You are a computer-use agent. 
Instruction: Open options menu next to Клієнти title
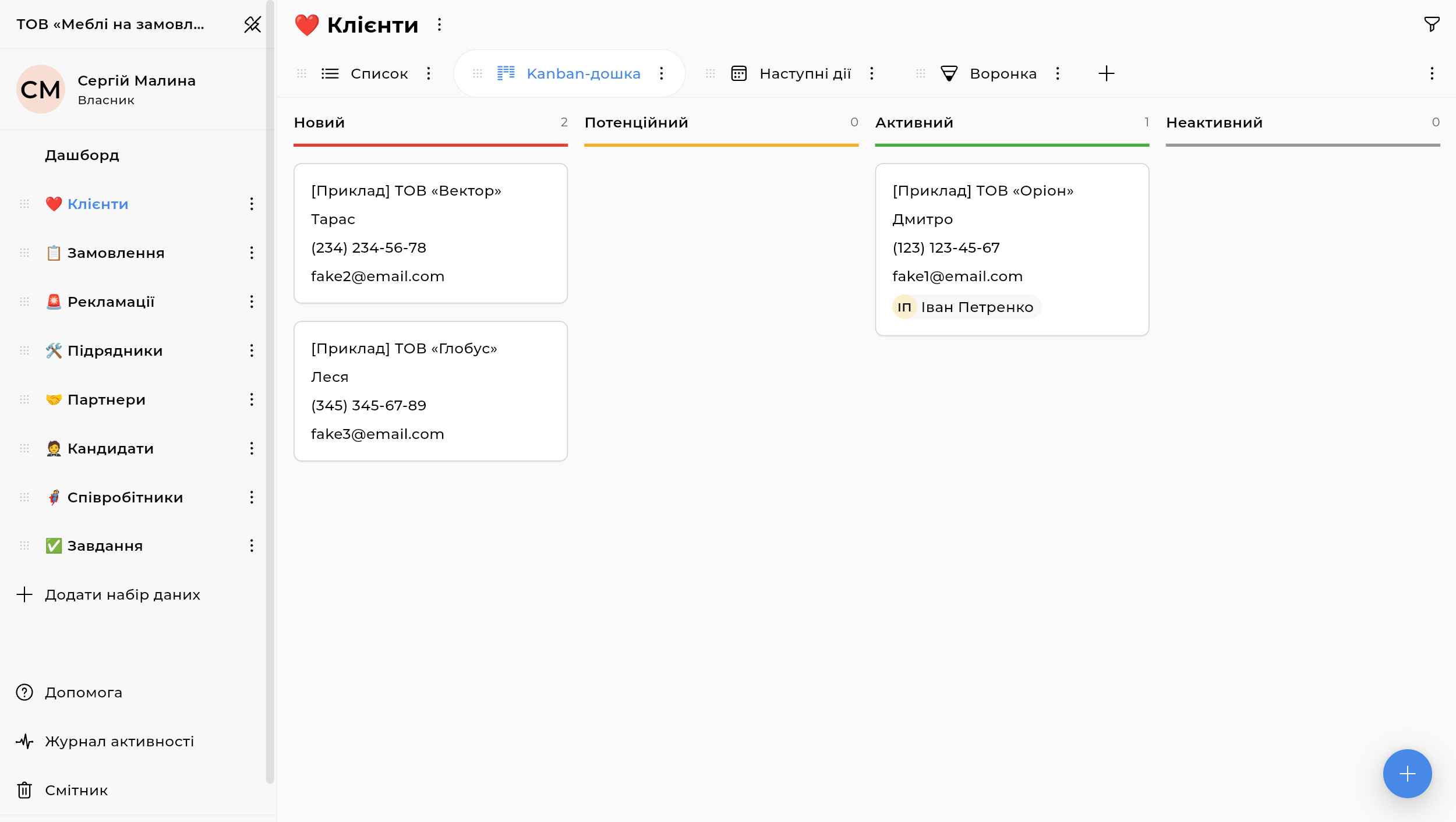coord(440,24)
